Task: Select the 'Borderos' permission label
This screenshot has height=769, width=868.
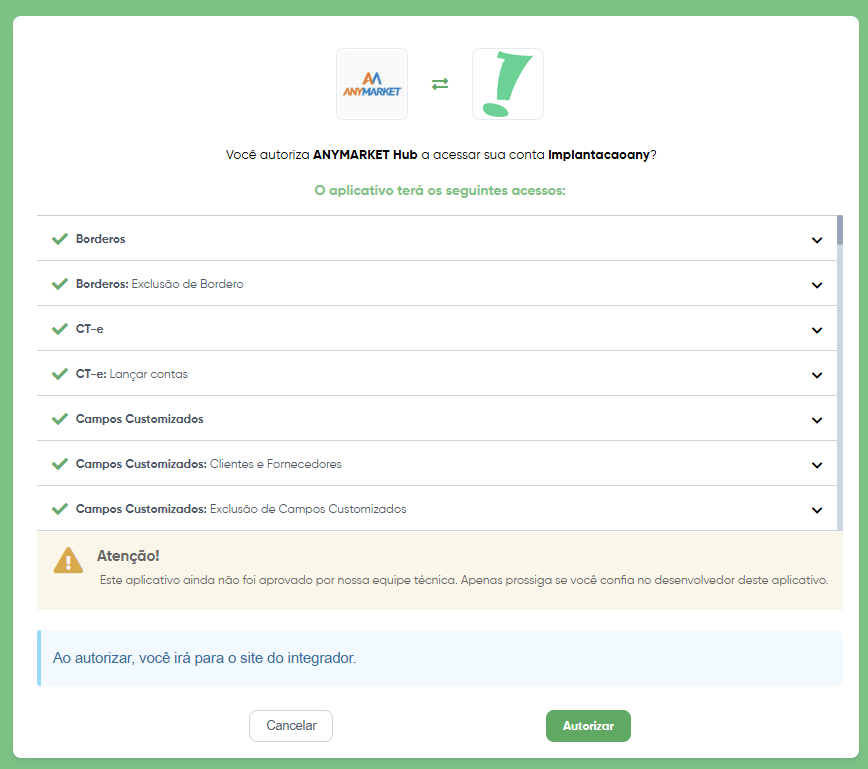Action: (100, 239)
